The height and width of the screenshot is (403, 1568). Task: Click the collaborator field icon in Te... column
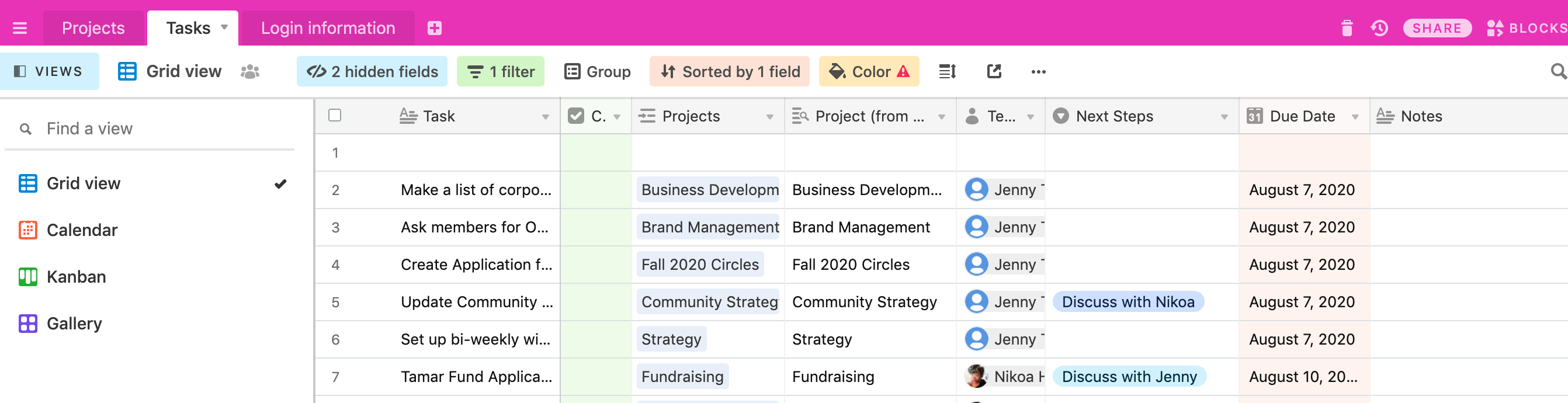(x=972, y=116)
